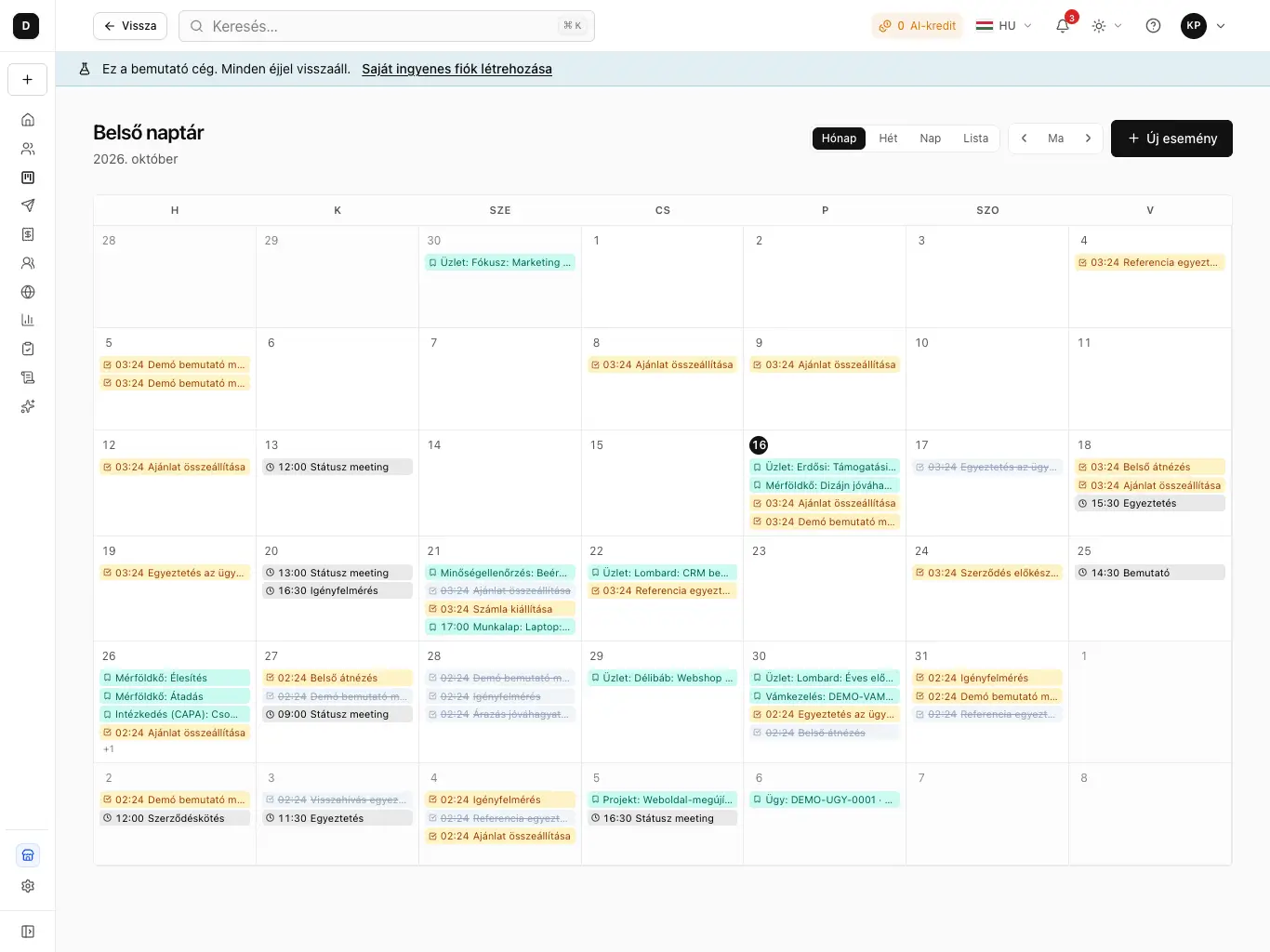The image size is (1270, 952).
Task: Open 17:00 Munkalap: Laptop event
Action: 500,628
